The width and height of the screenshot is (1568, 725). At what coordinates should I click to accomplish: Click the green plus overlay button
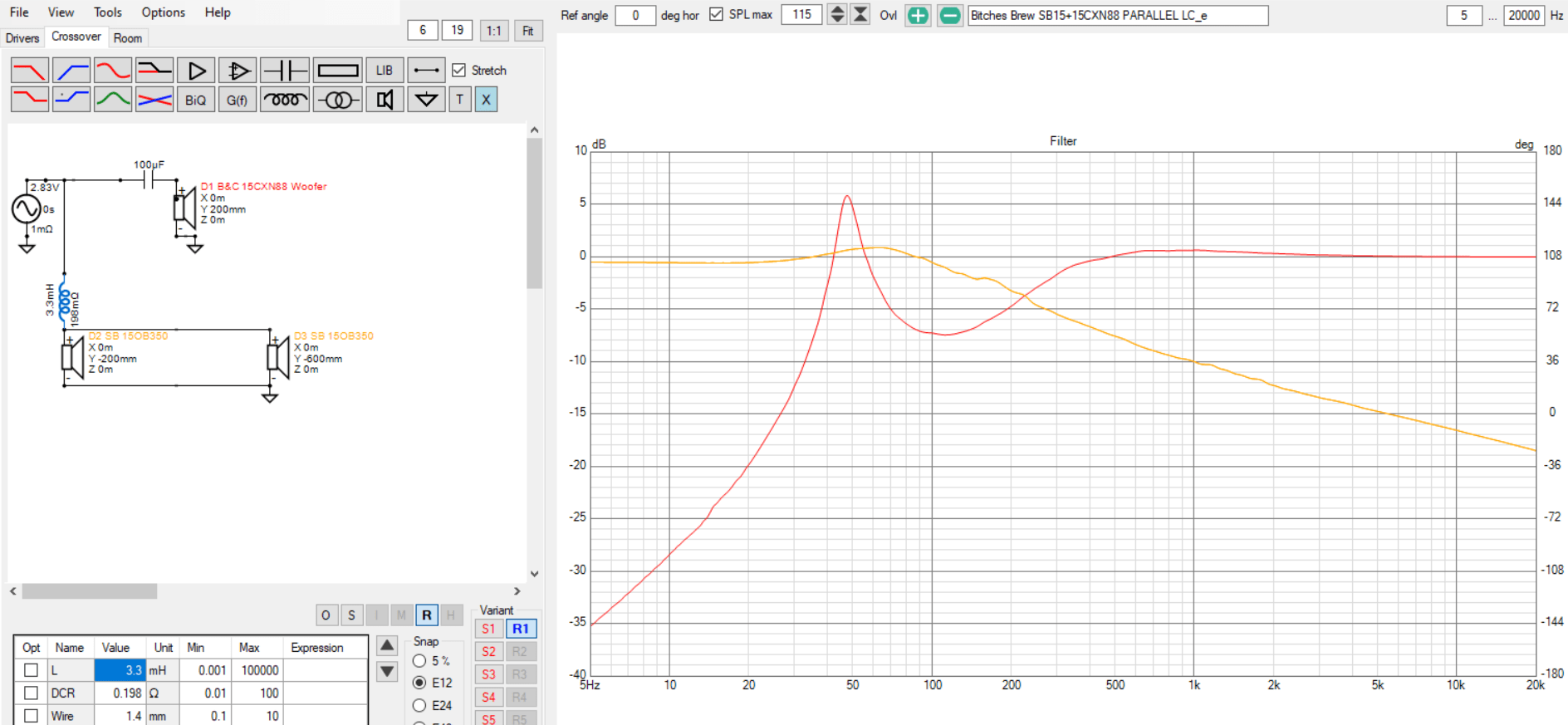pyautogui.click(x=918, y=15)
